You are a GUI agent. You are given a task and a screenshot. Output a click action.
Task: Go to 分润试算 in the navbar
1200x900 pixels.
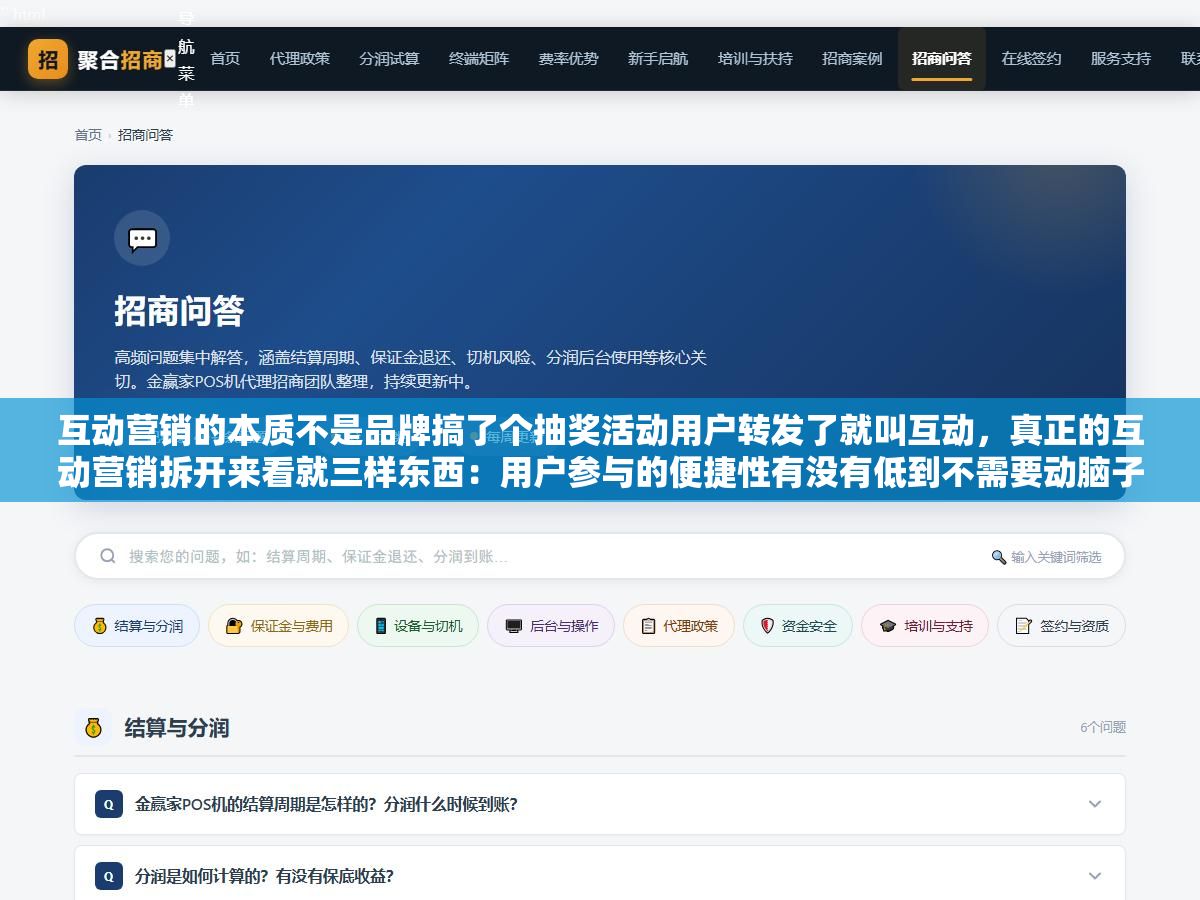[x=389, y=59]
